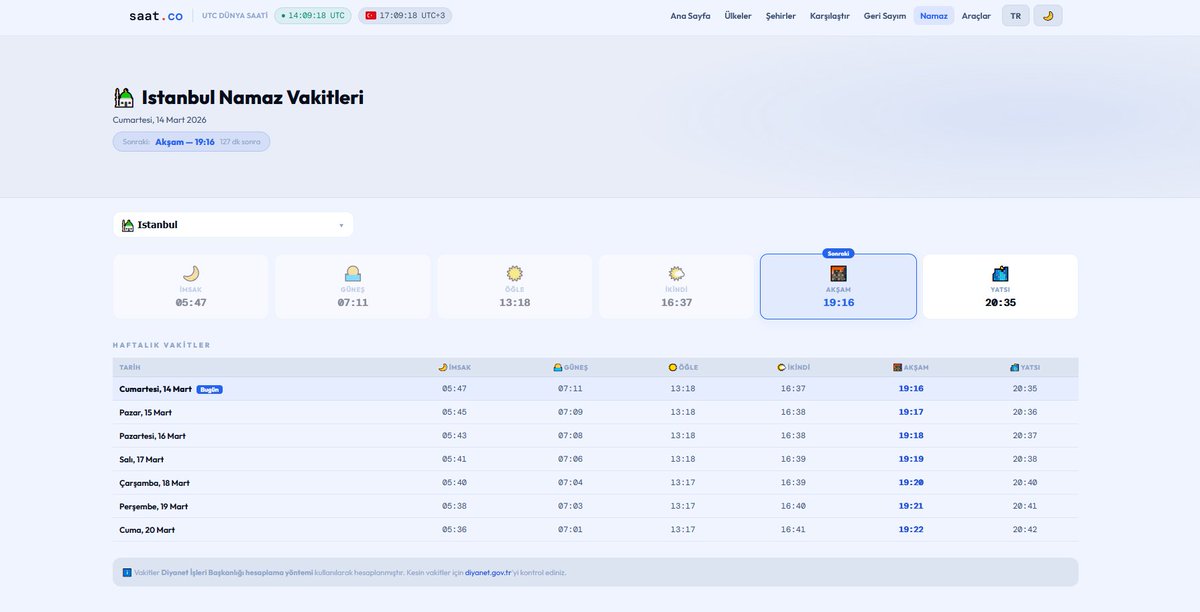Select row Perşembe, 19 Mart
The image size is (1200, 612).
coord(596,506)
